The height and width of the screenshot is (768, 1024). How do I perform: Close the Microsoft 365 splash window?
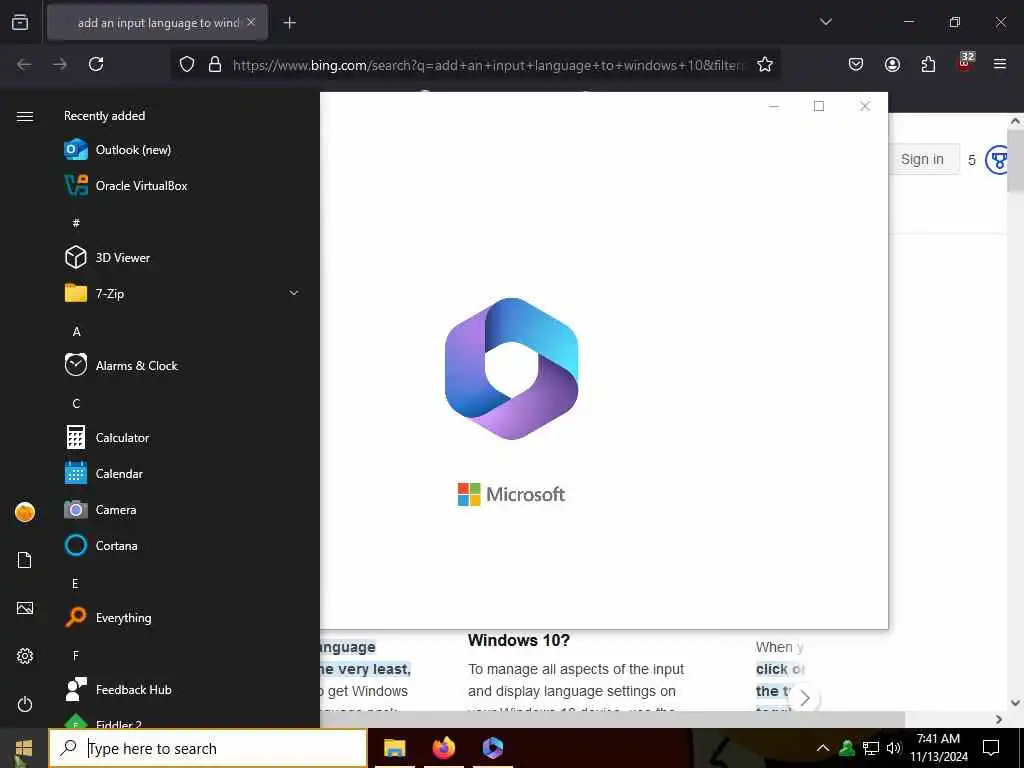pyautogui.click(x=865, y=106)
